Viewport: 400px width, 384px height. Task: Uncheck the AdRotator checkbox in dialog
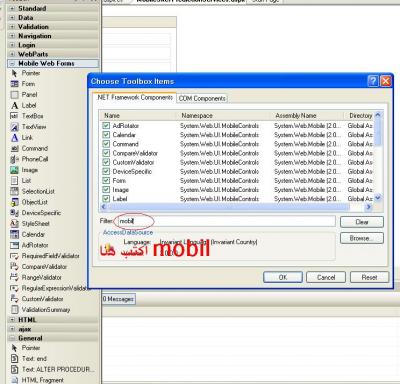point(106,126)
